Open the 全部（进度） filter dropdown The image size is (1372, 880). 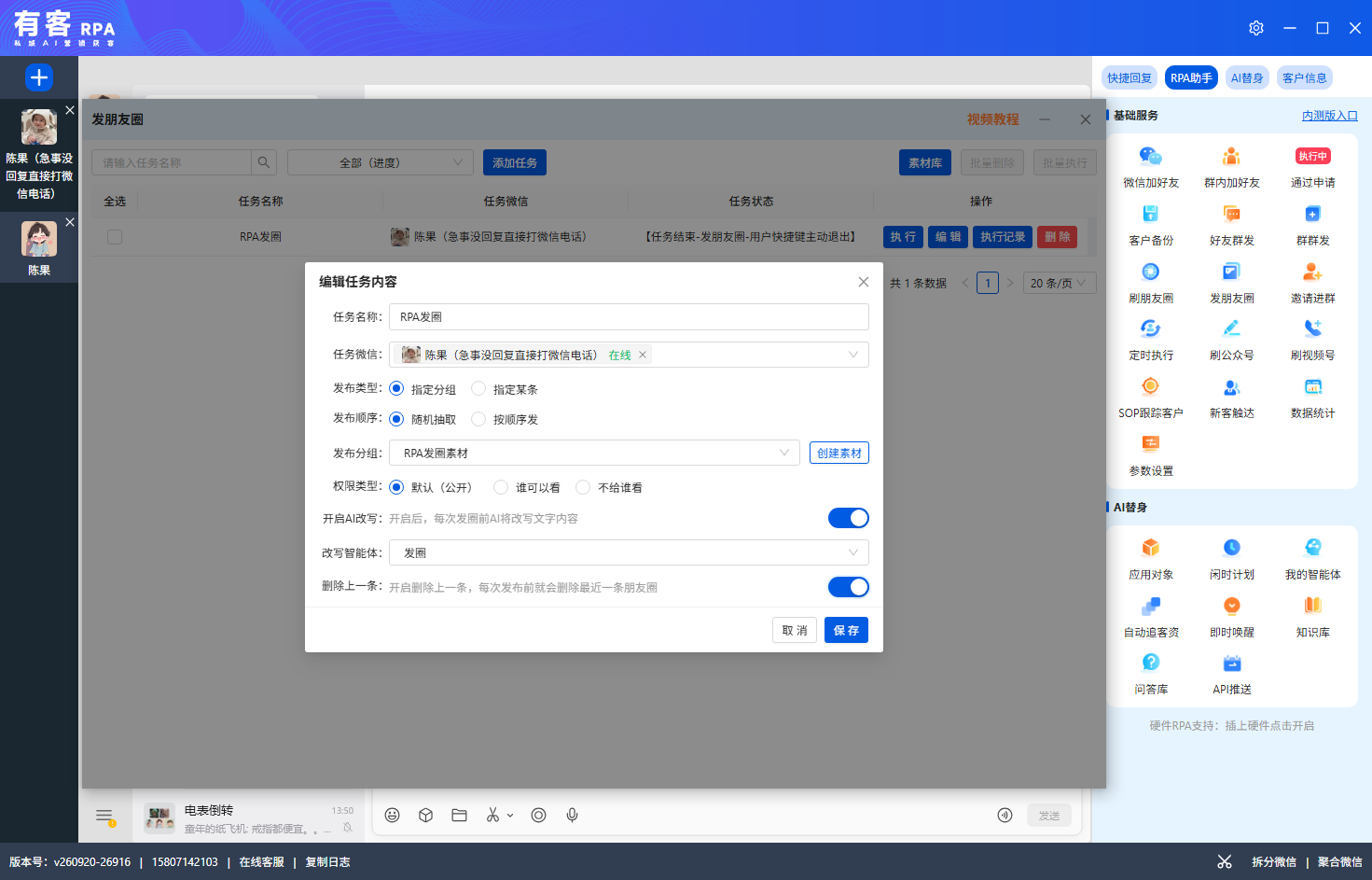[381, 162]
